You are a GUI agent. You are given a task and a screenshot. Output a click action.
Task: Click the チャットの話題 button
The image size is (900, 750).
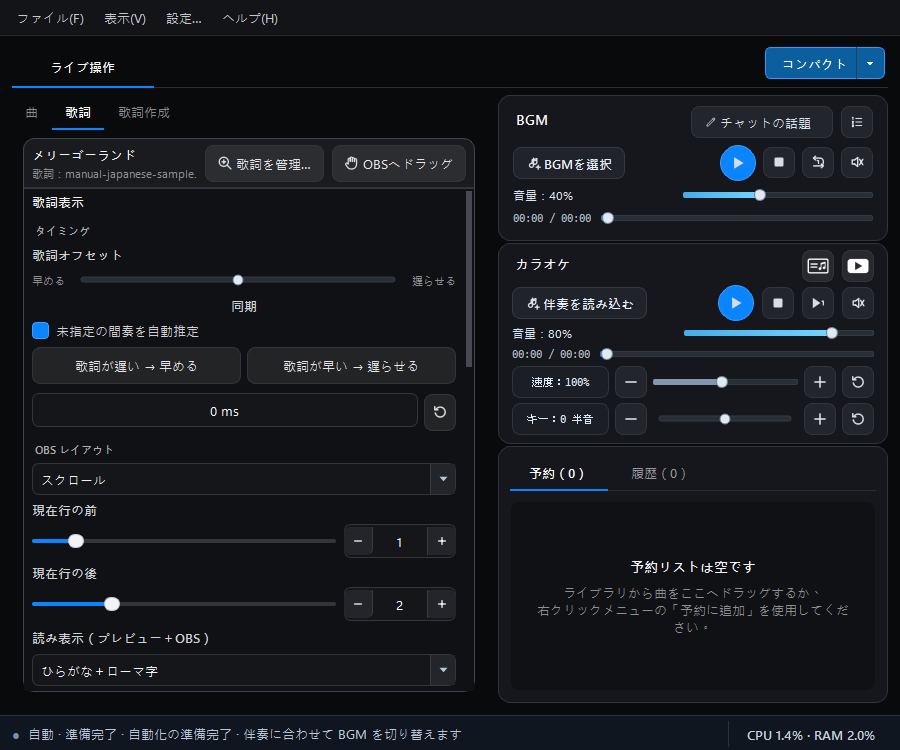point(762,122)
